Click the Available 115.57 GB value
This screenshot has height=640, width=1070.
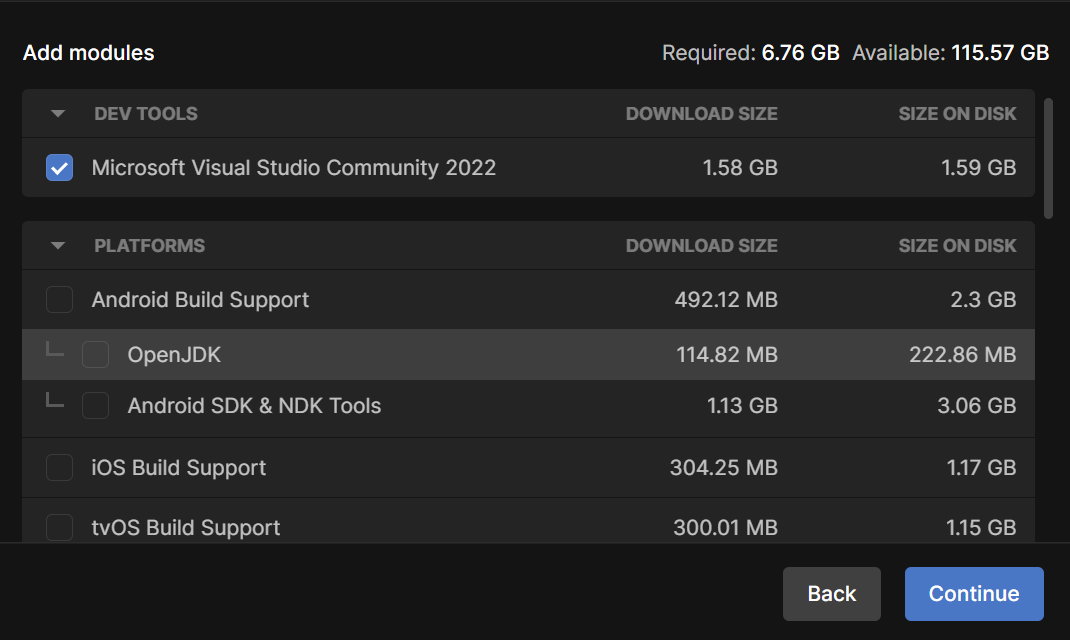tap(1000, 53)
